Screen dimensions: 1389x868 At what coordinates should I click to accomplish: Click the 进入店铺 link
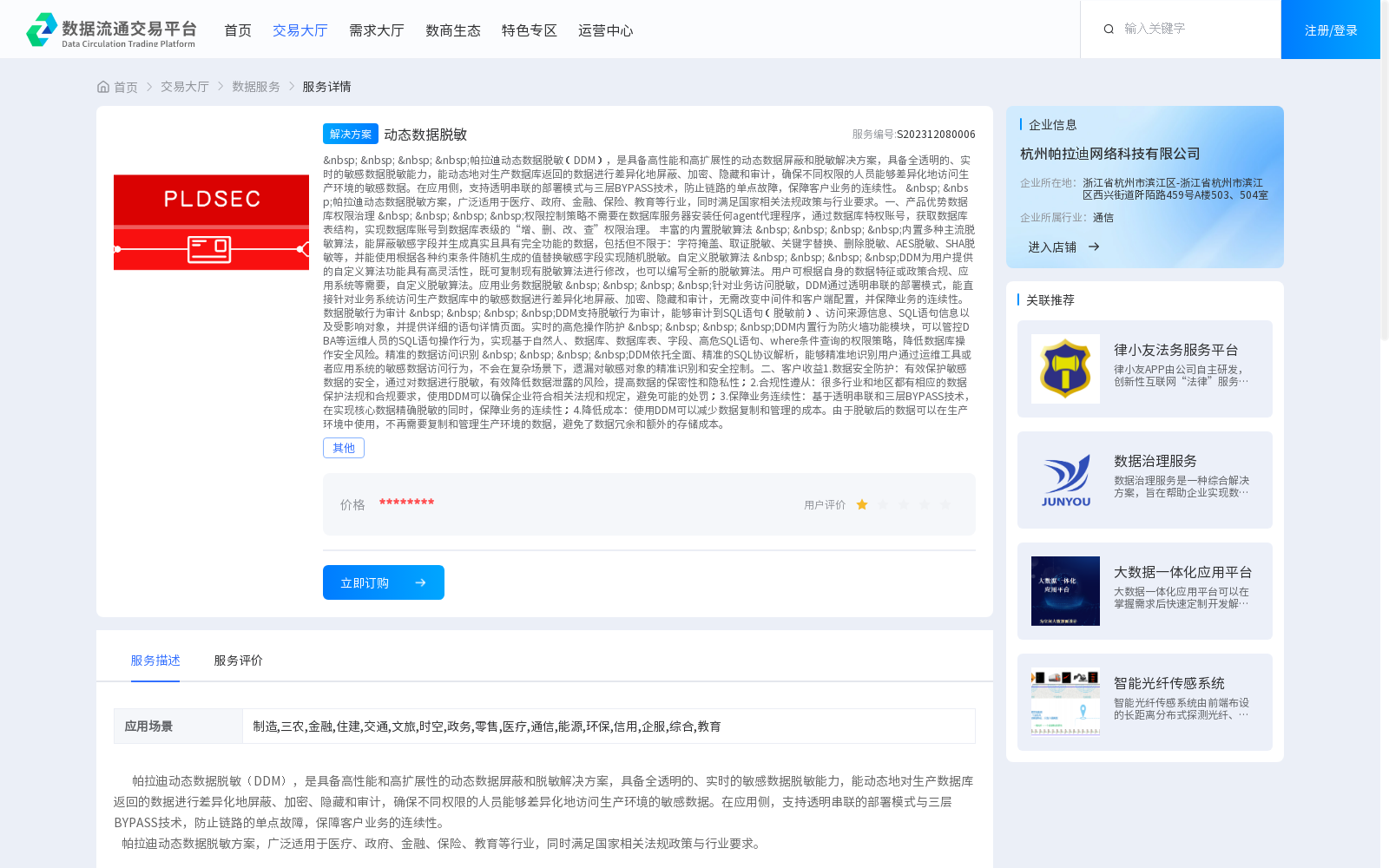tap(1052, 247)
